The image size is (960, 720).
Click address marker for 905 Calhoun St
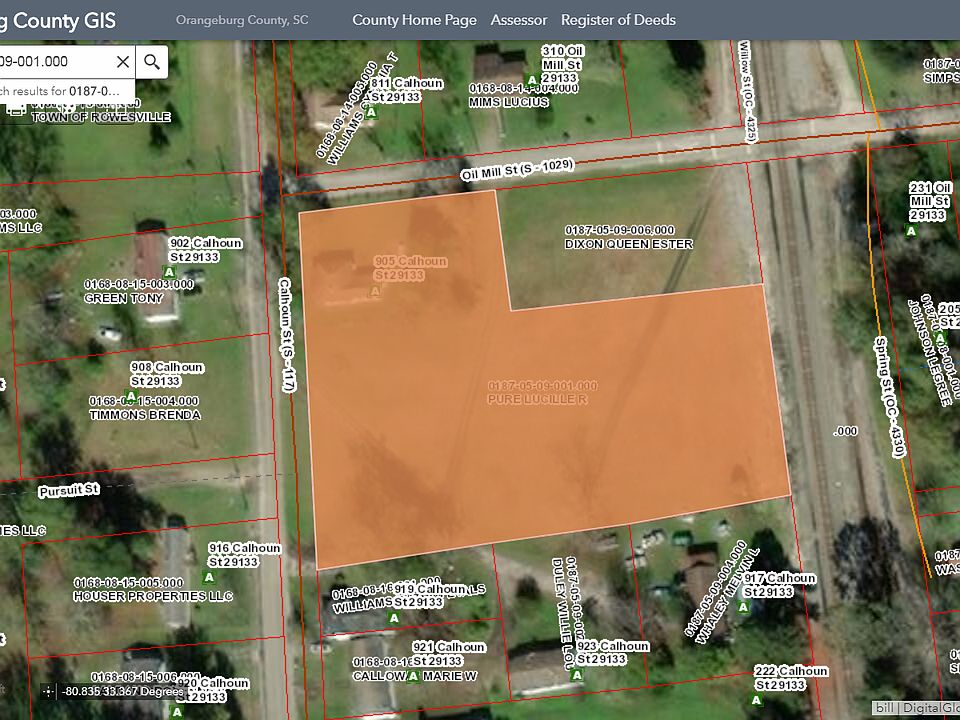tap(375, 292)
